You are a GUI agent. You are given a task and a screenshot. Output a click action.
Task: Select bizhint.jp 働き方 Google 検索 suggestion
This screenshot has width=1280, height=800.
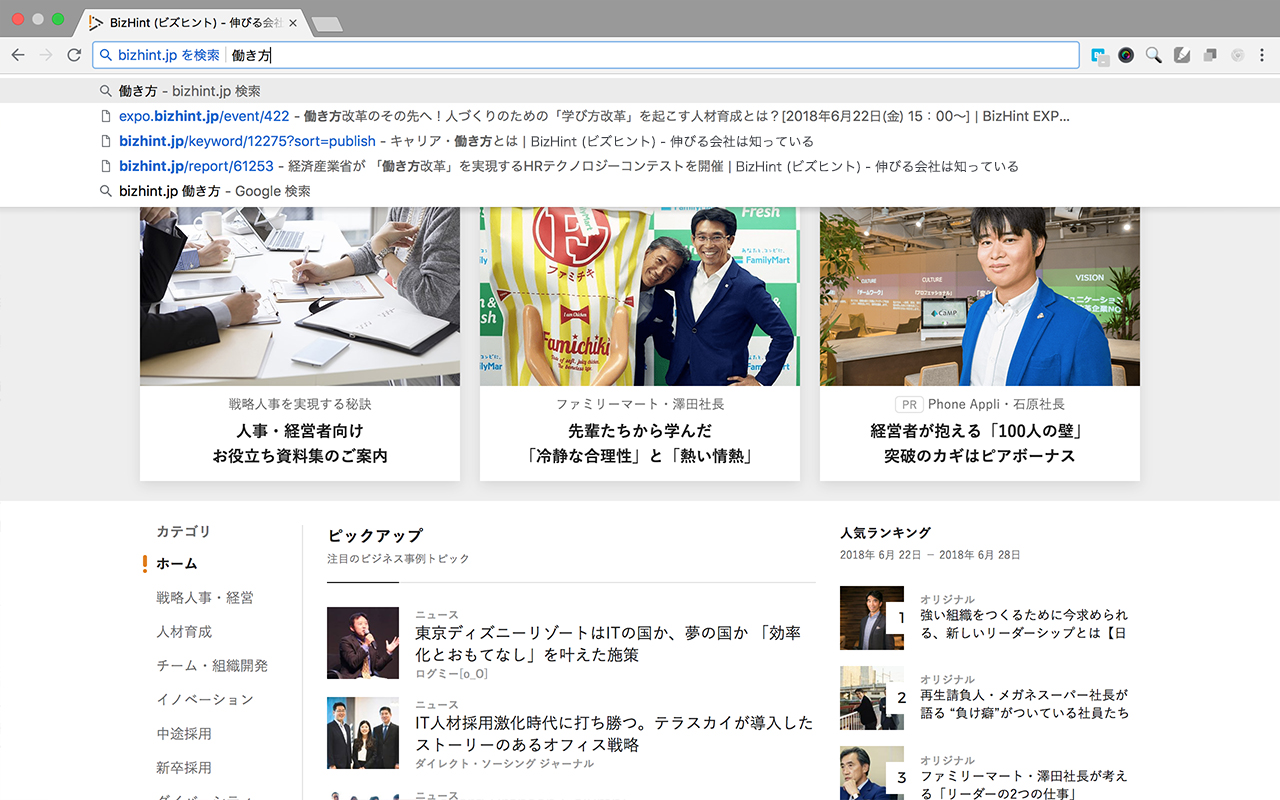[x=640, y=191]
